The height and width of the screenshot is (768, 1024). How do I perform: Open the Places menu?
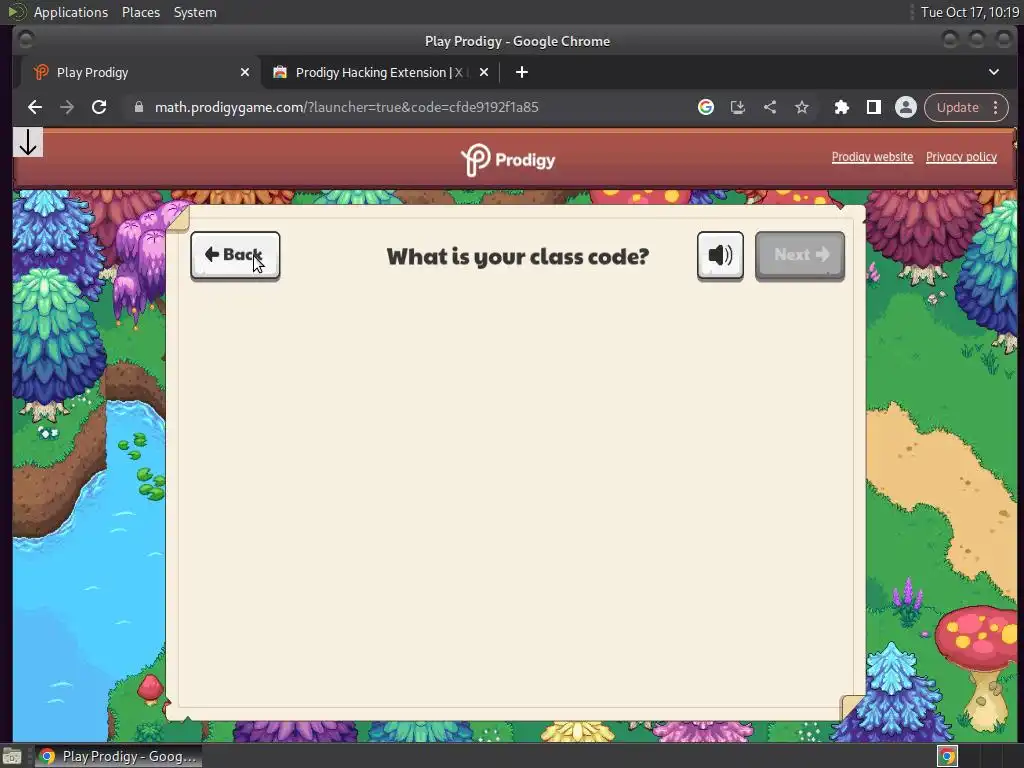tap(140, 12)
